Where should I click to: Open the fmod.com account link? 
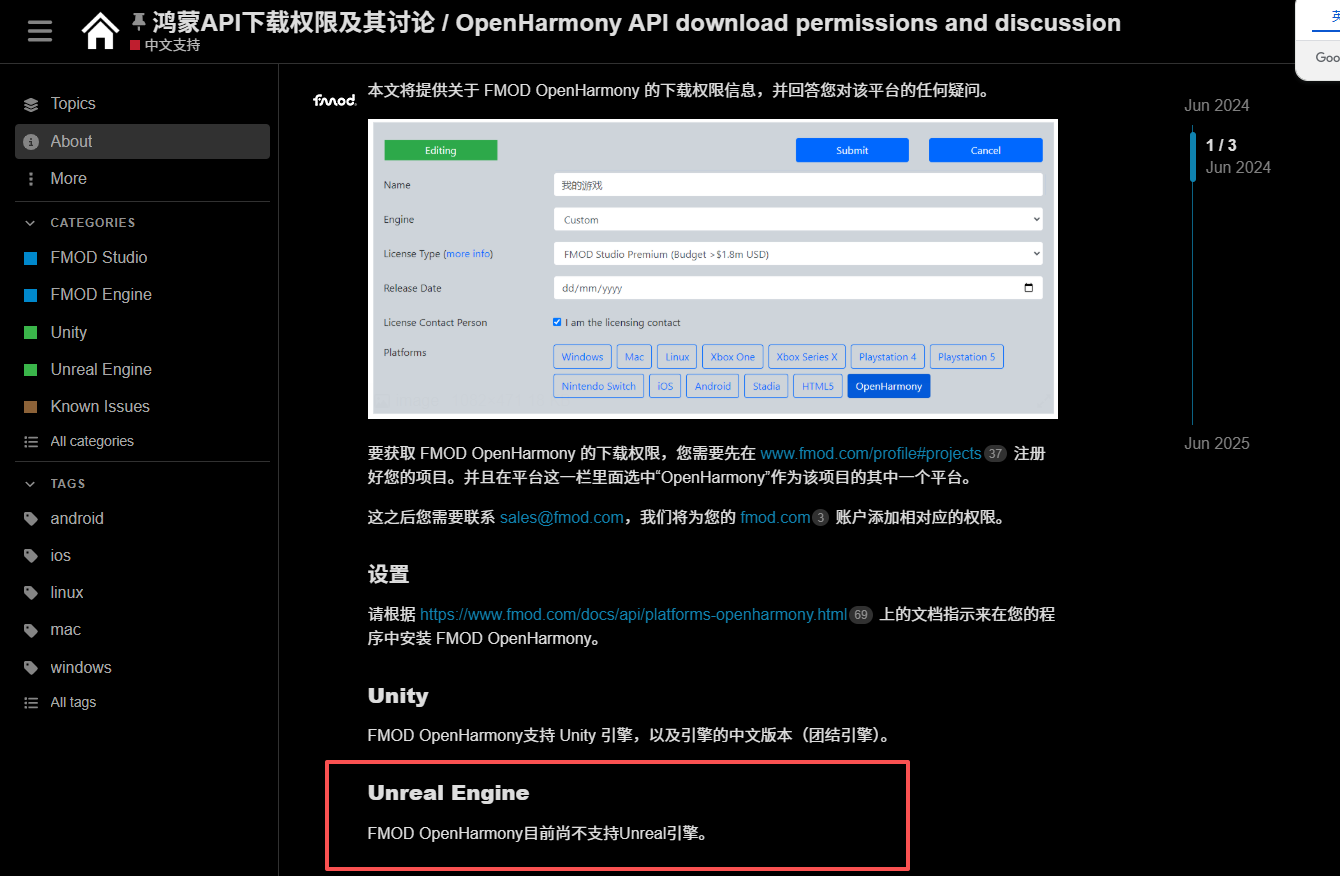[x=775, y=518]
